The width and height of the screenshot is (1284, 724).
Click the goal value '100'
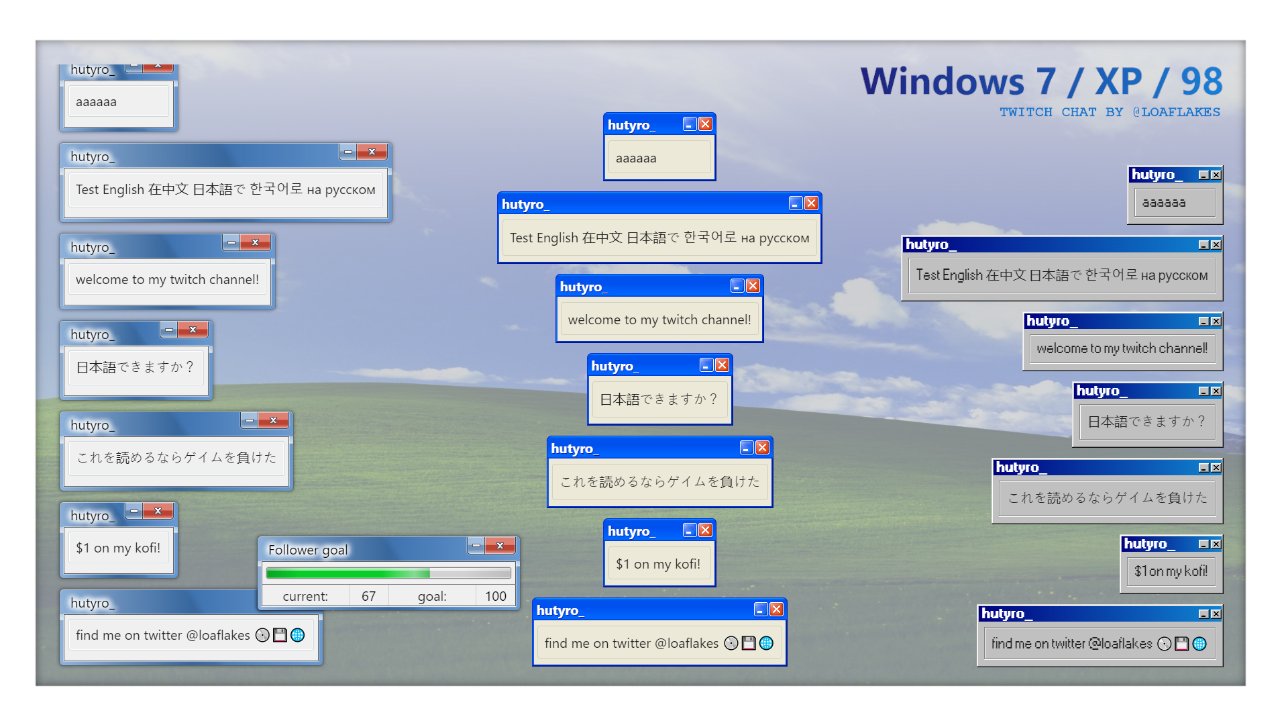tap(496, 596)
